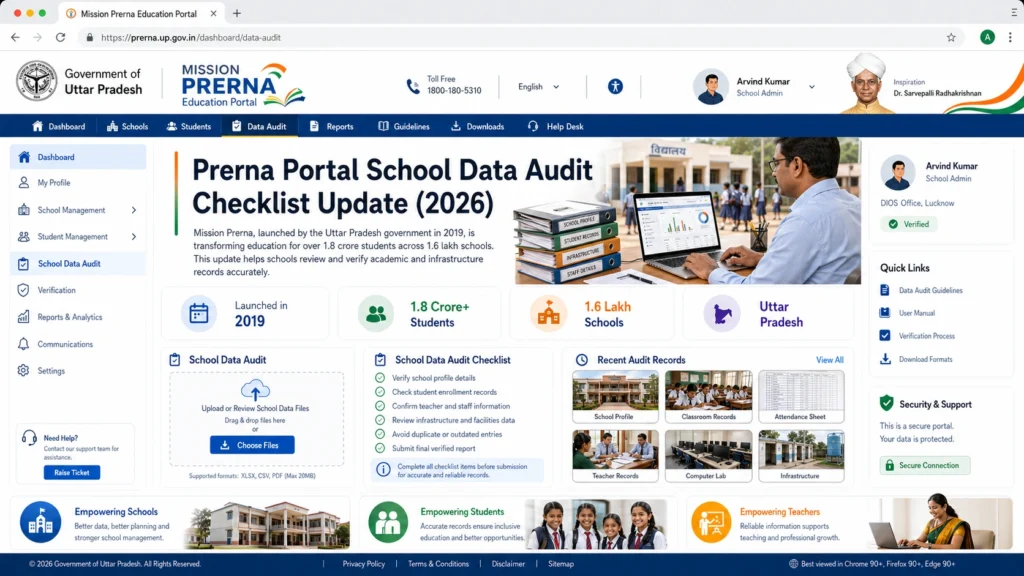Open My Profile in the sidebar
Screen dimensions: 1024x576
78,183
